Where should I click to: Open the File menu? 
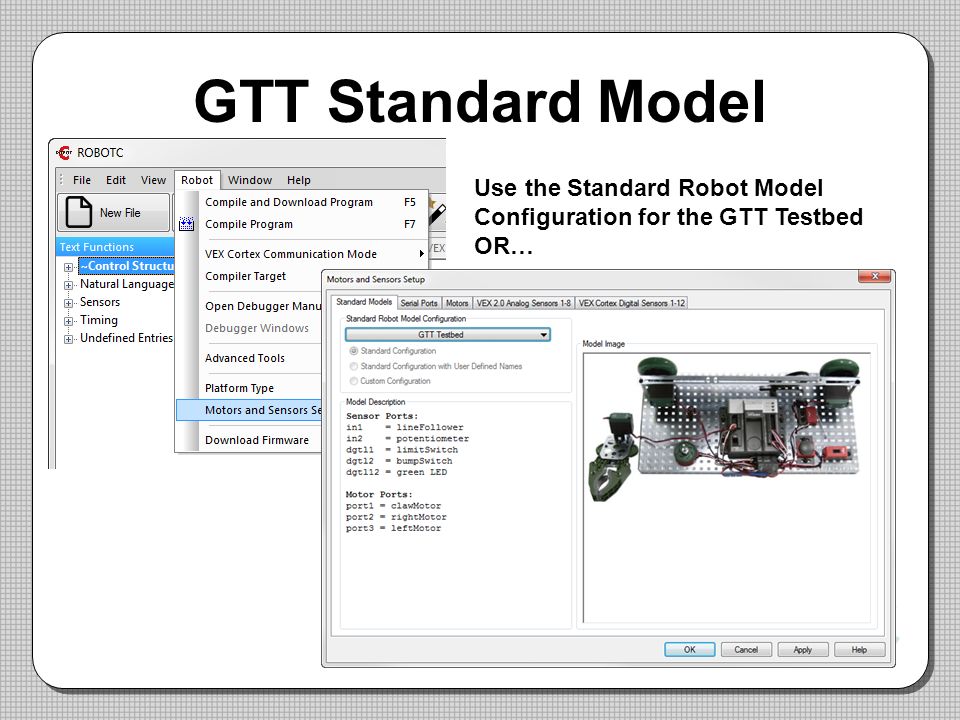pos(81,180)
